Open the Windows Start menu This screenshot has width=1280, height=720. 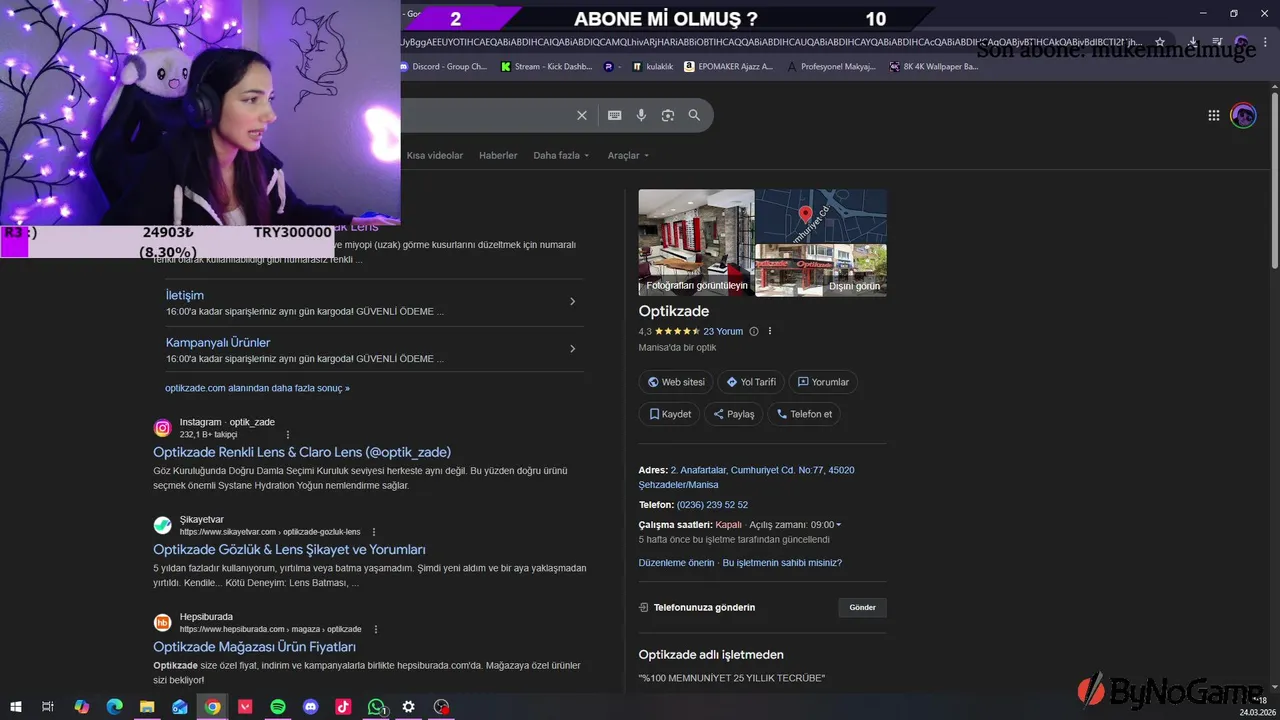pyautogui.click(x=16, y=707)
